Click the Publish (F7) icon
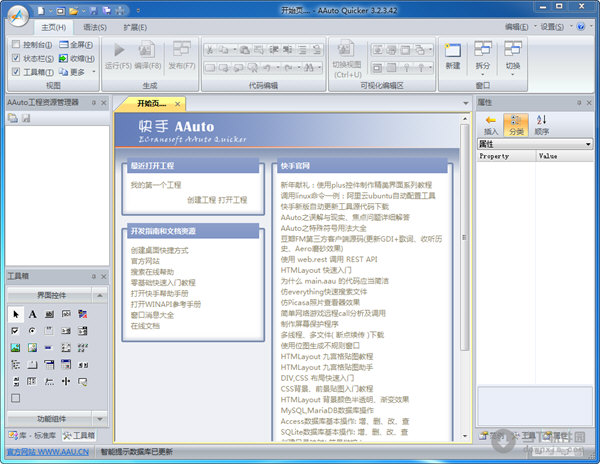This screenshot has width=600, height=464. tap(182, 50)
